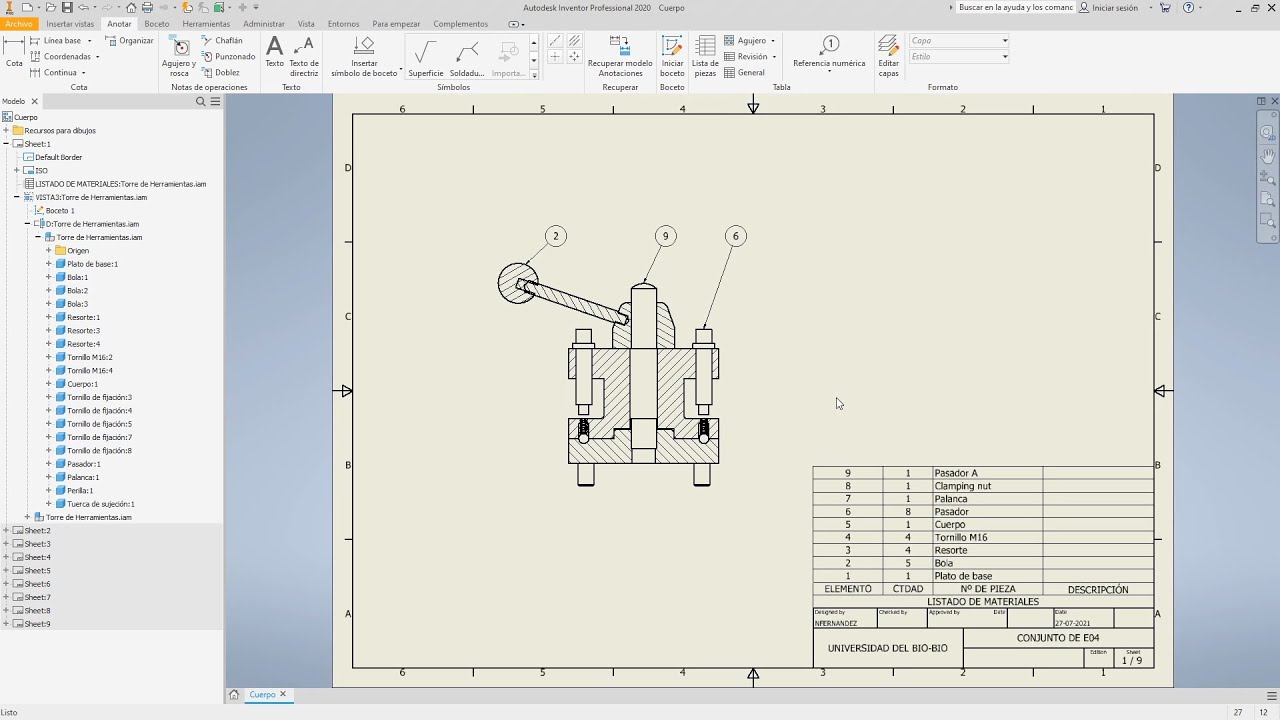
Task: Click the shopping cart icon
Action: (x=1165, y=7)
